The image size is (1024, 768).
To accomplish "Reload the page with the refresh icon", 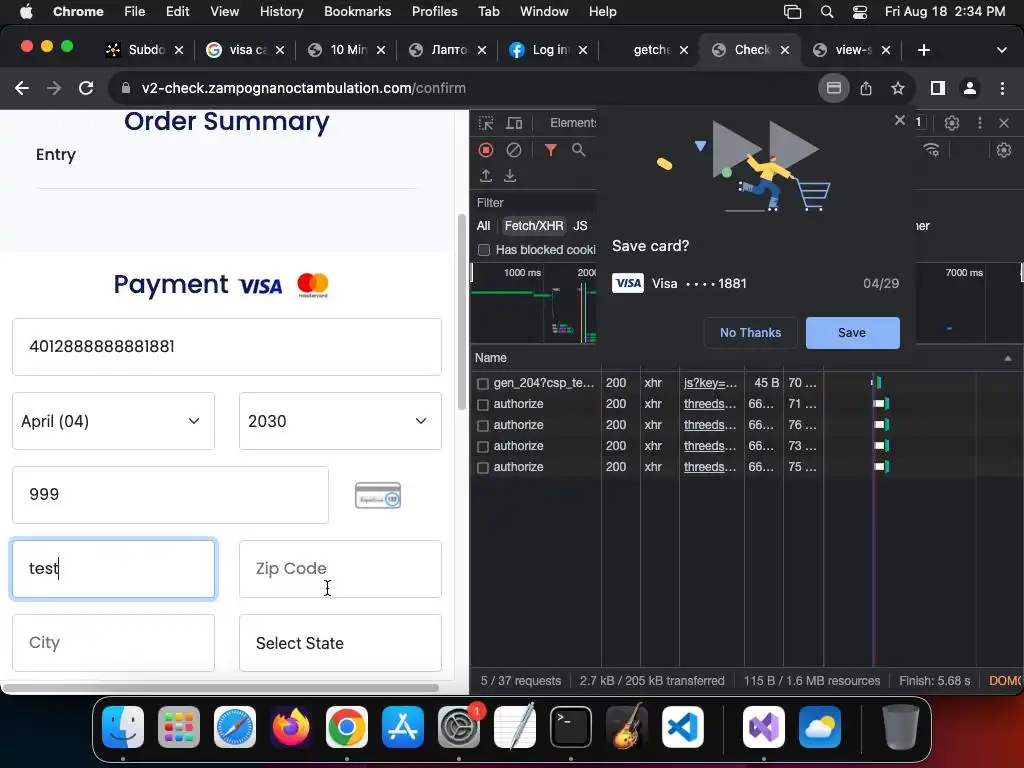I will point(86,88).
